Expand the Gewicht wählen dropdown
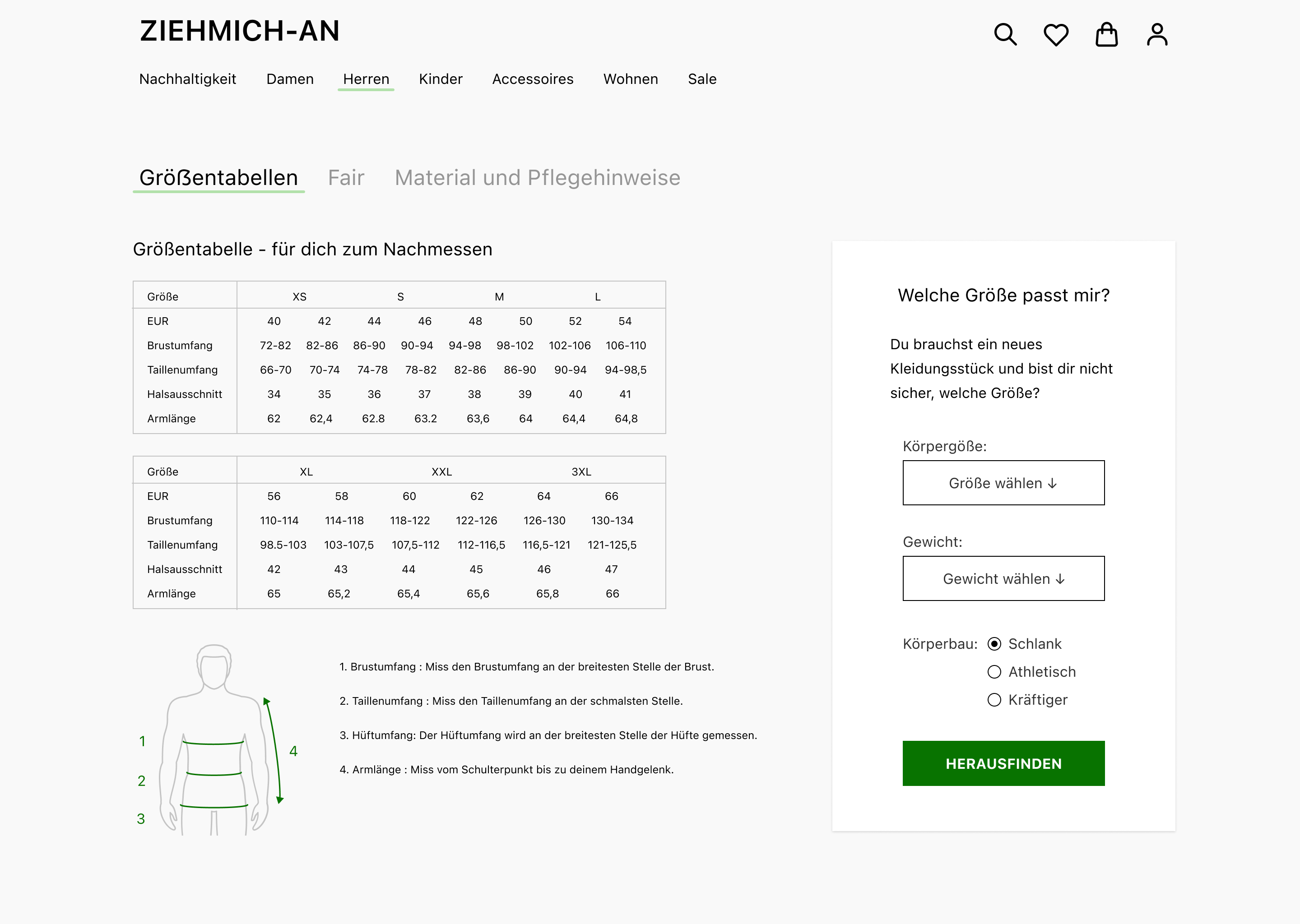Viewport: 1300px width, 924px height. tap(1003, 579)
